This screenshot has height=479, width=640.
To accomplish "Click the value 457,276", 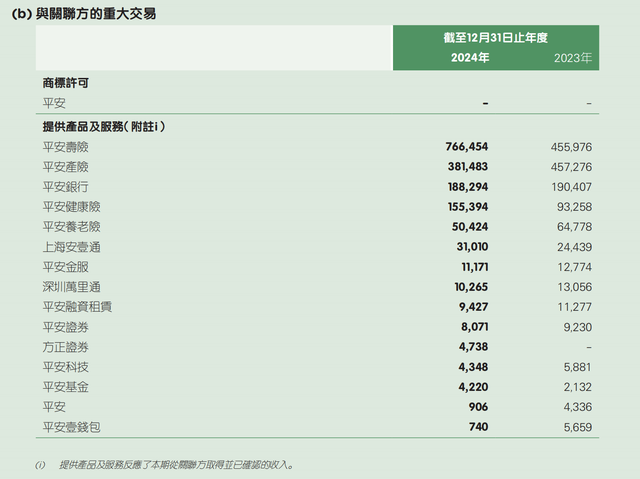I will (571, 167).
